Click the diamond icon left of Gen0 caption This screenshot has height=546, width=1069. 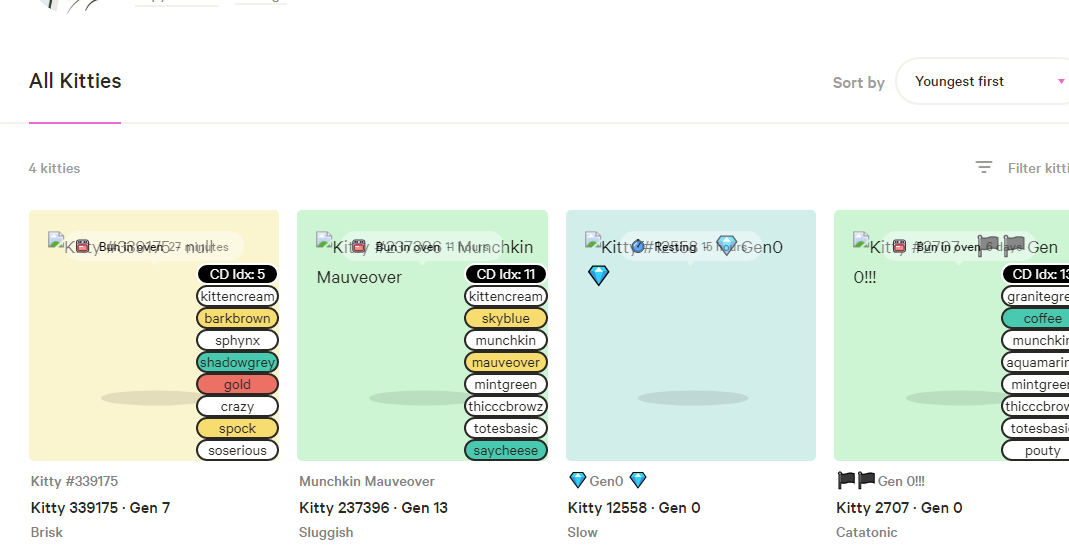point(577,481)
